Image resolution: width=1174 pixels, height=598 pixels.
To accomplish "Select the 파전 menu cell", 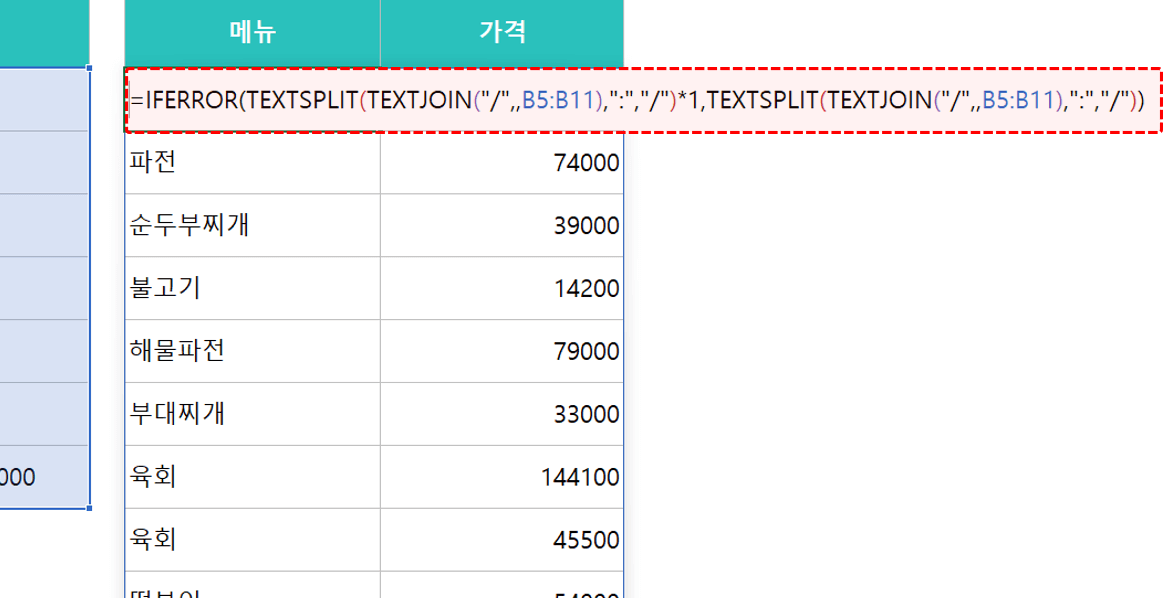I will (x=252, y=162).
